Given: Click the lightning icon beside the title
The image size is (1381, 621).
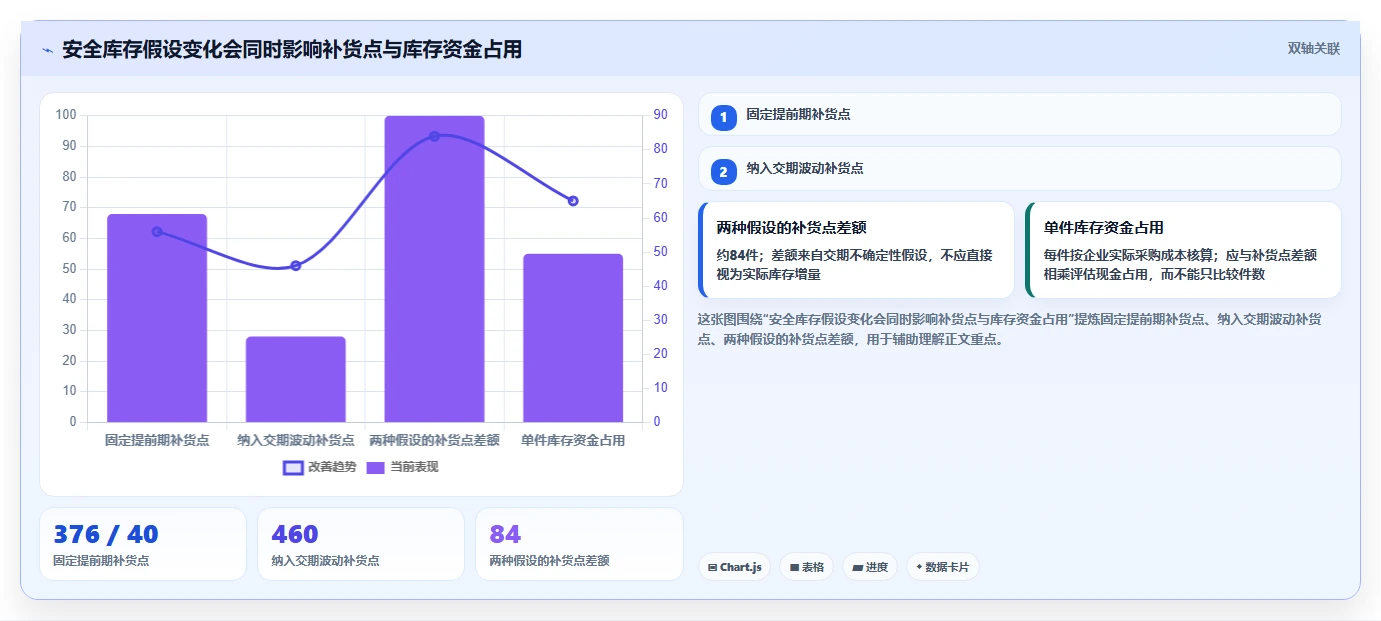Looking at the screenshot, I should pos(47,50).
